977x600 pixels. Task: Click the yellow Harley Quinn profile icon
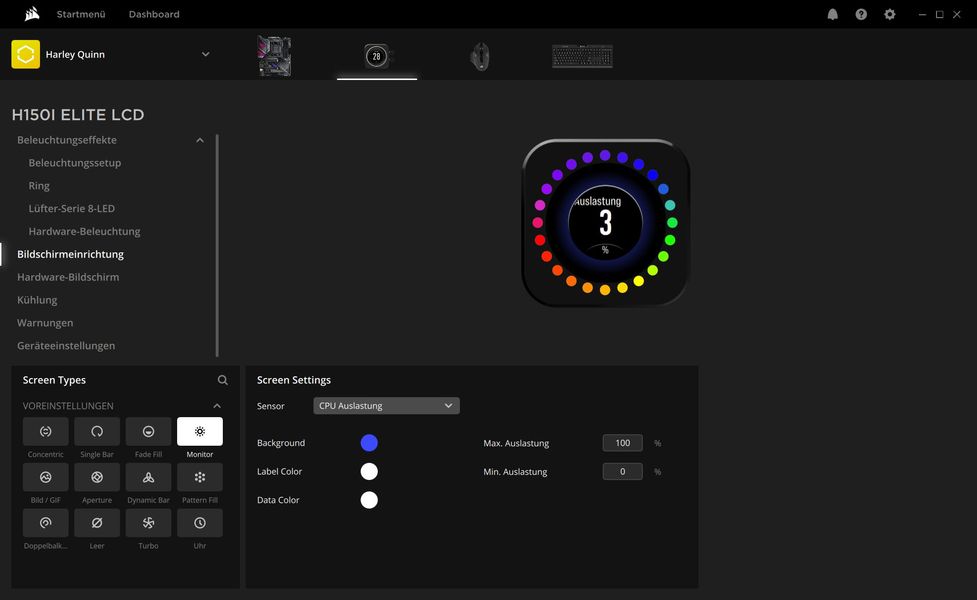tap(26, 54)
